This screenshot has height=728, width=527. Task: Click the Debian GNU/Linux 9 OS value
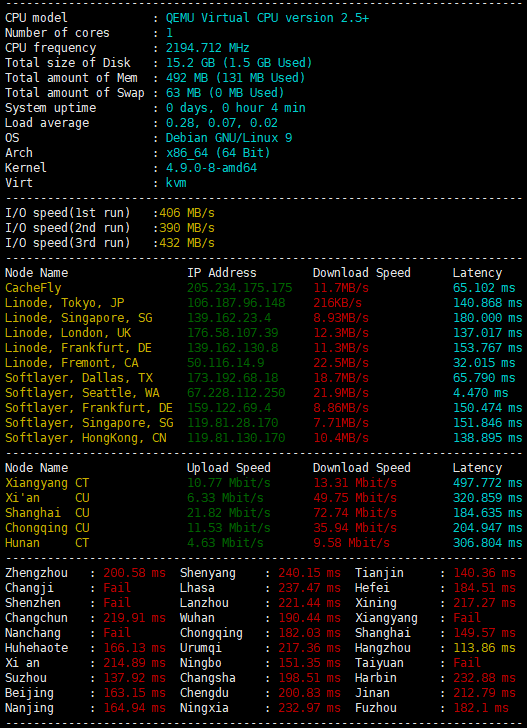click(x=229, y=138)
